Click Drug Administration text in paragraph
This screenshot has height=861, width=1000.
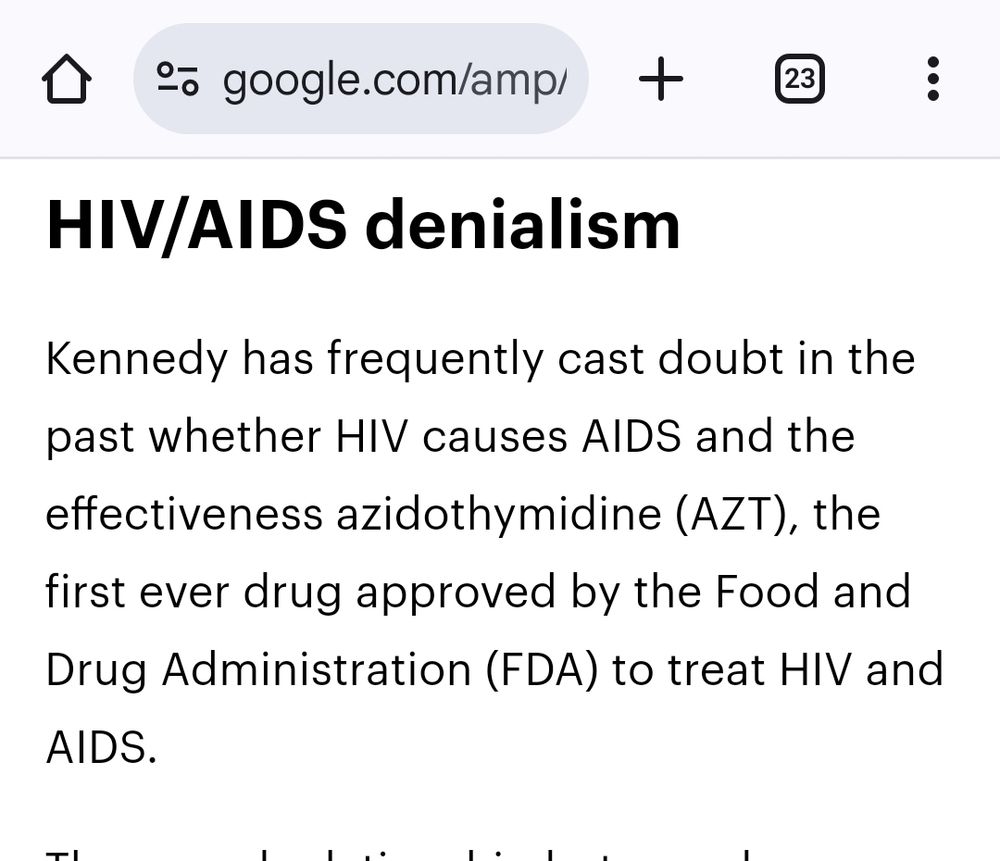tap(258, 670)
